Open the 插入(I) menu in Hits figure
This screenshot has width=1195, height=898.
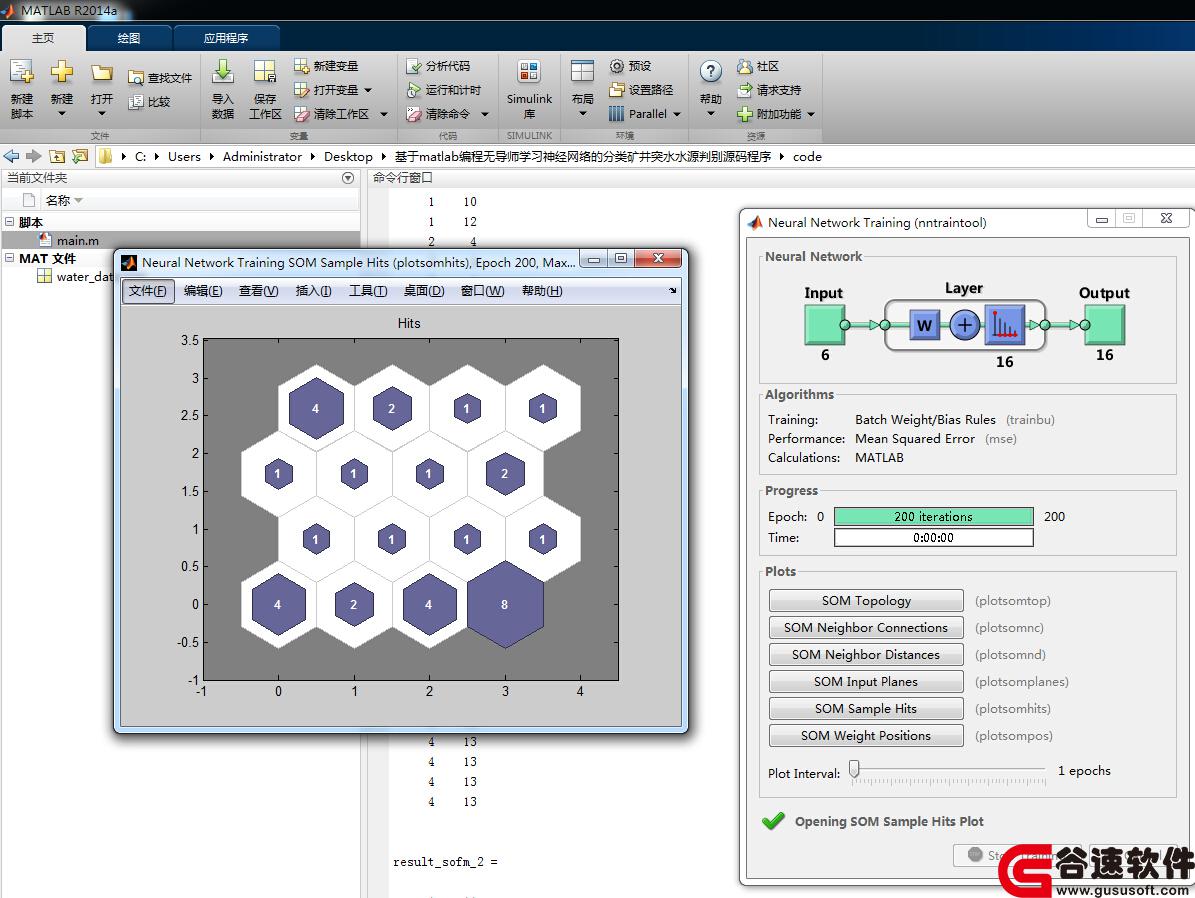coord(313,290)
